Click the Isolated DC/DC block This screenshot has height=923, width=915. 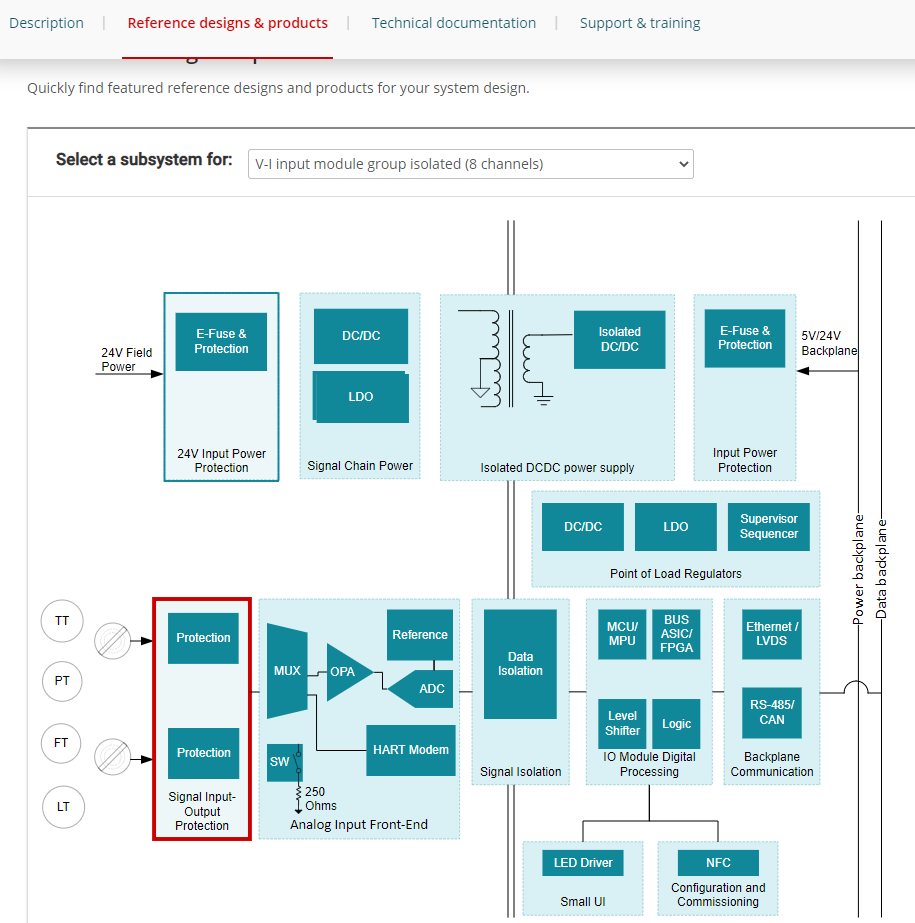619,339
